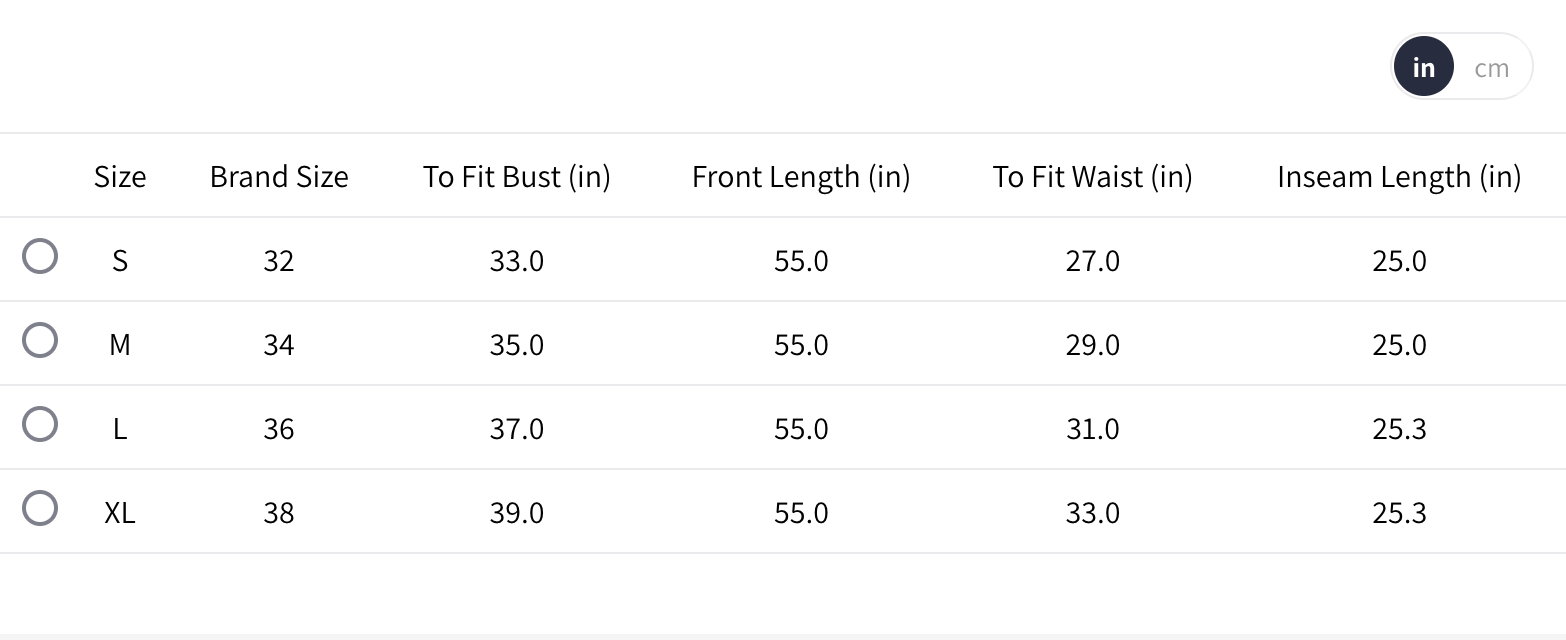This screenshot has height=640, width=1566.
Task: Click the To Fit Bust column header
Action: [x=516, y=177]
